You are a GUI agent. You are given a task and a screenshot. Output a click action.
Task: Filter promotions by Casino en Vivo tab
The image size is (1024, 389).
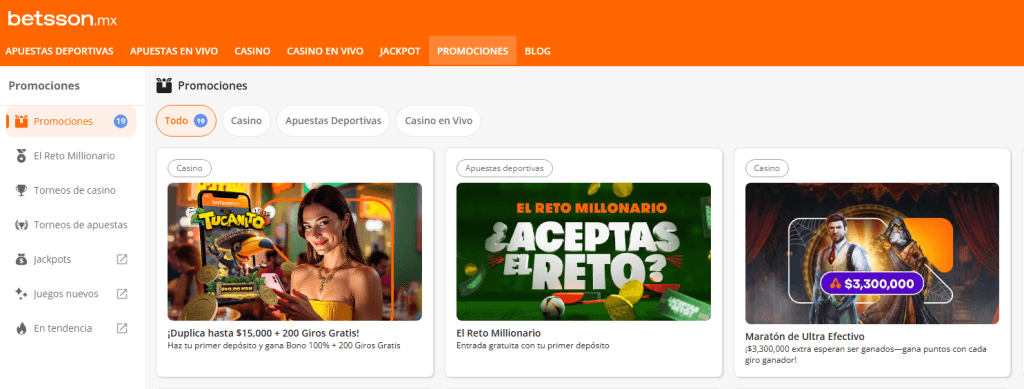438,121
